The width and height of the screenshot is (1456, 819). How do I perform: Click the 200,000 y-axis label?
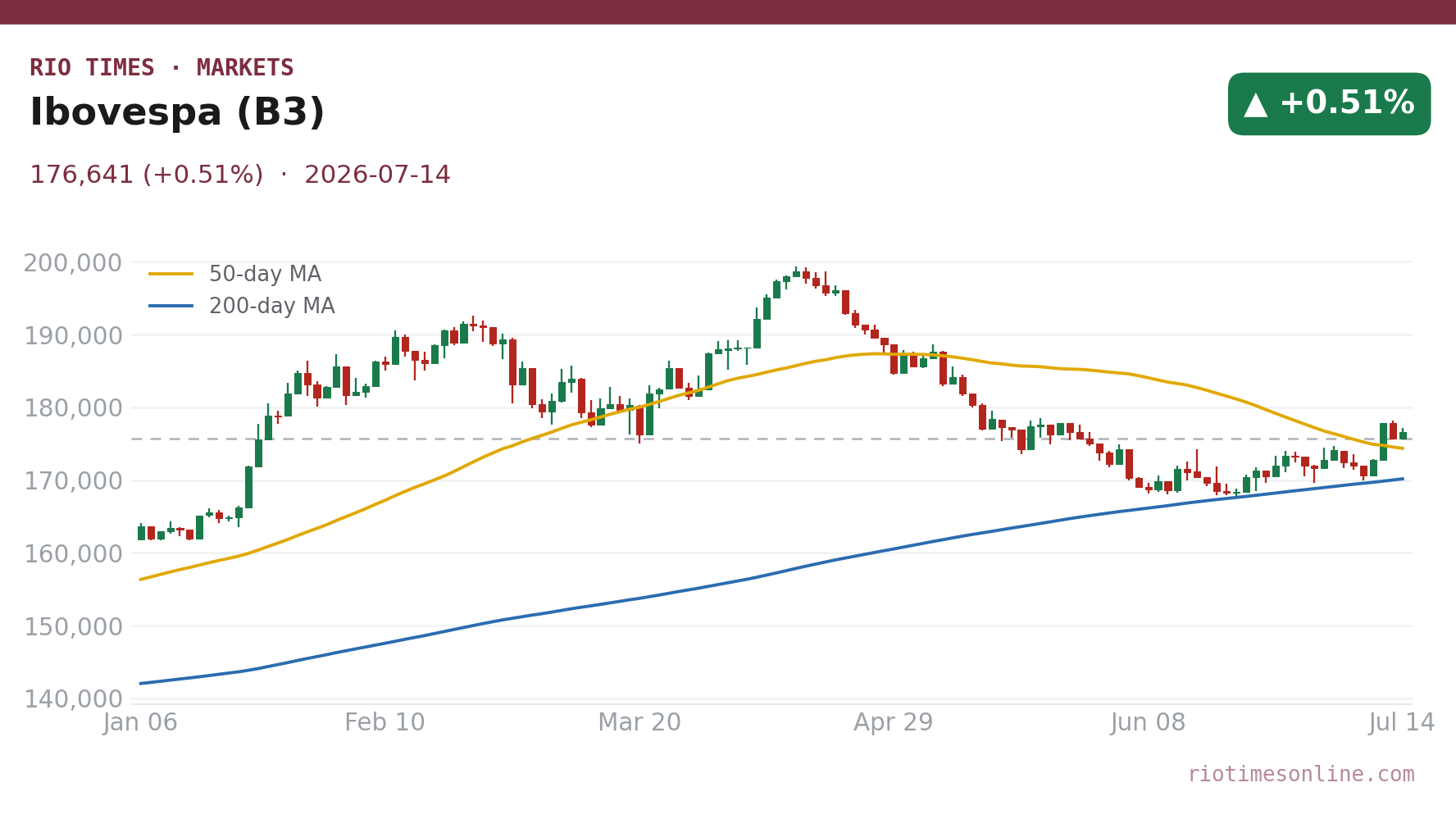tap(72, 263)
